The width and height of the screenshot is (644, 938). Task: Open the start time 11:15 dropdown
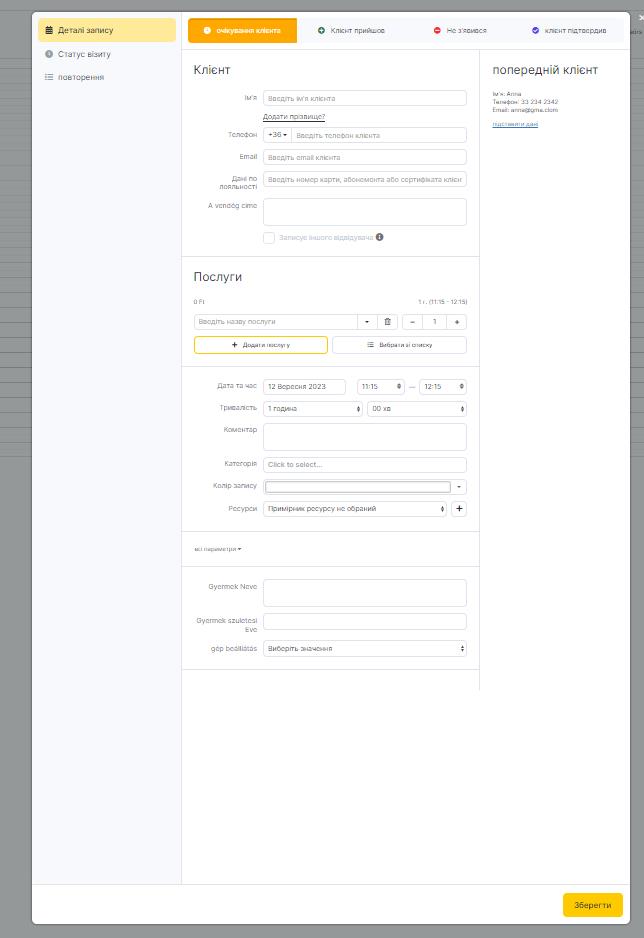click(381, 386)
